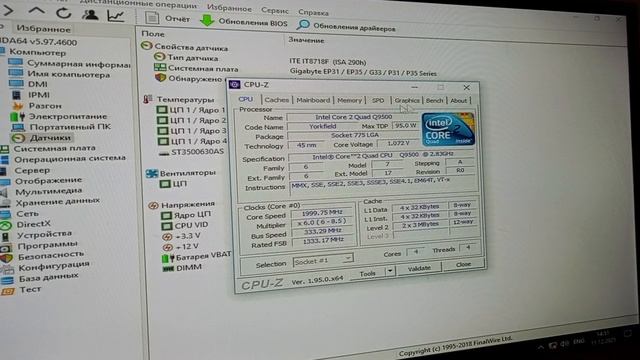Switch to SPD tab in CPU-Z
The height and width of the screenshot is (360, 640).
click(378, 100)
